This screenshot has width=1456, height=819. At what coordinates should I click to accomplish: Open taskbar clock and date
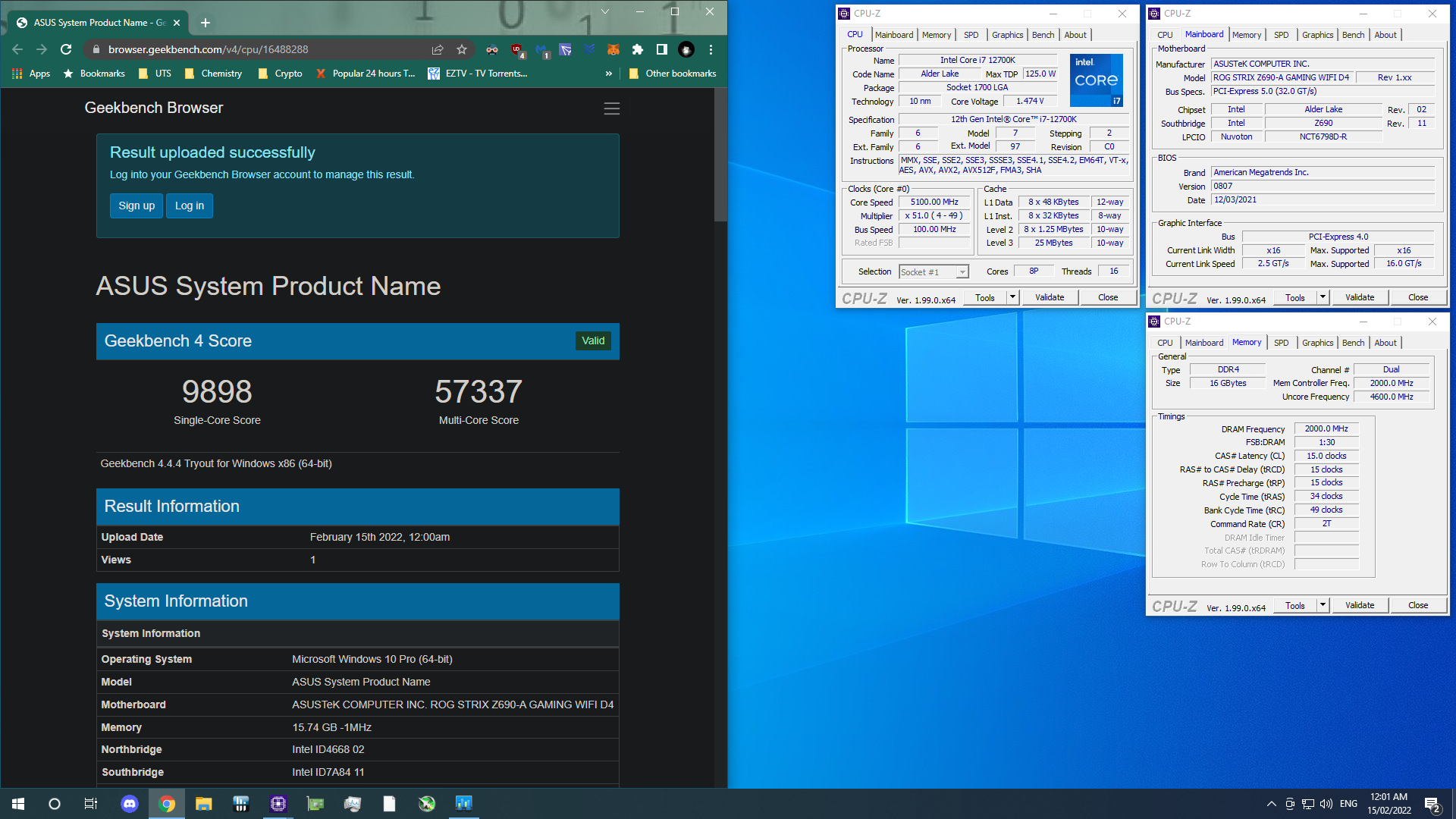point(1389,804)
